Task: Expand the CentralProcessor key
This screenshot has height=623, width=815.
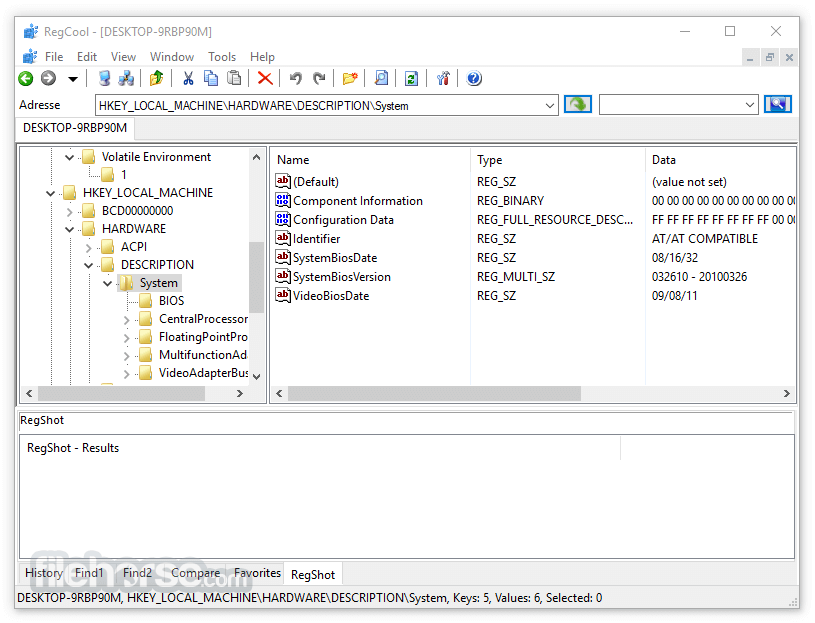Action: (126, 320)
